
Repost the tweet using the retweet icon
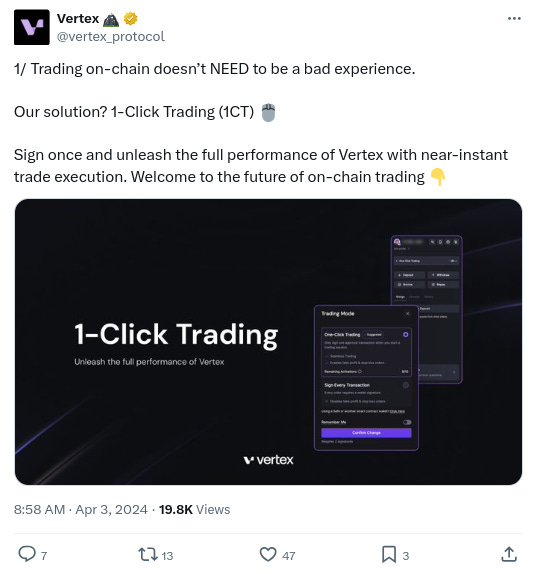(148, 554)
